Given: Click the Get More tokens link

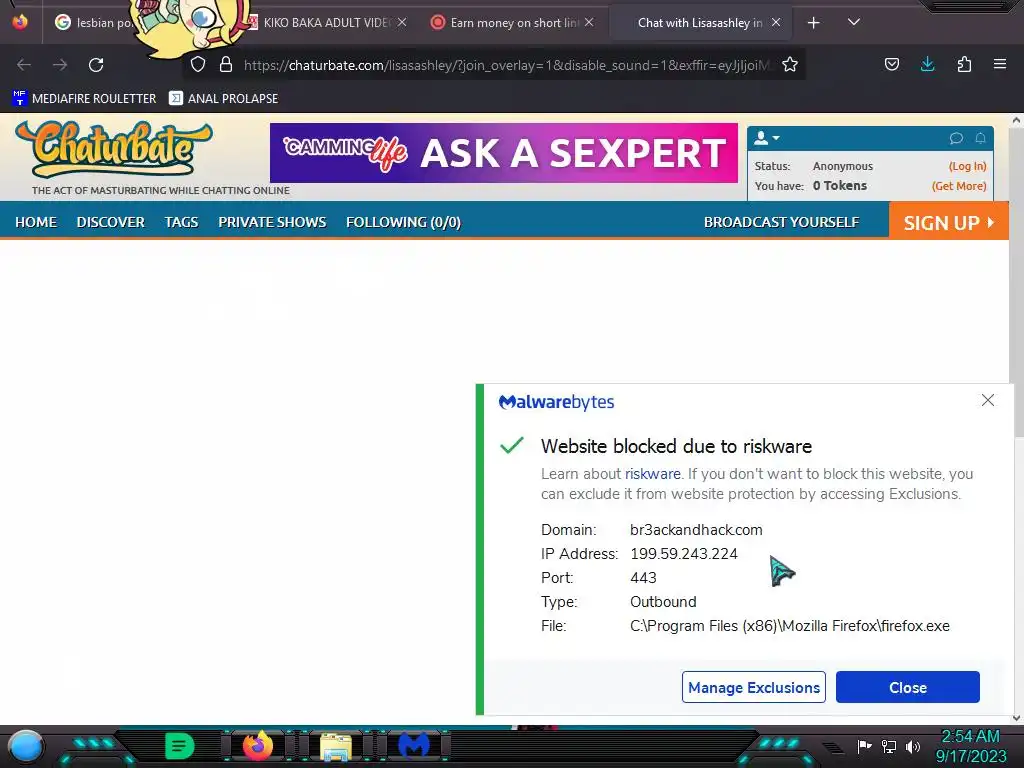Looking at the screenshot, I should click(959, 185).
